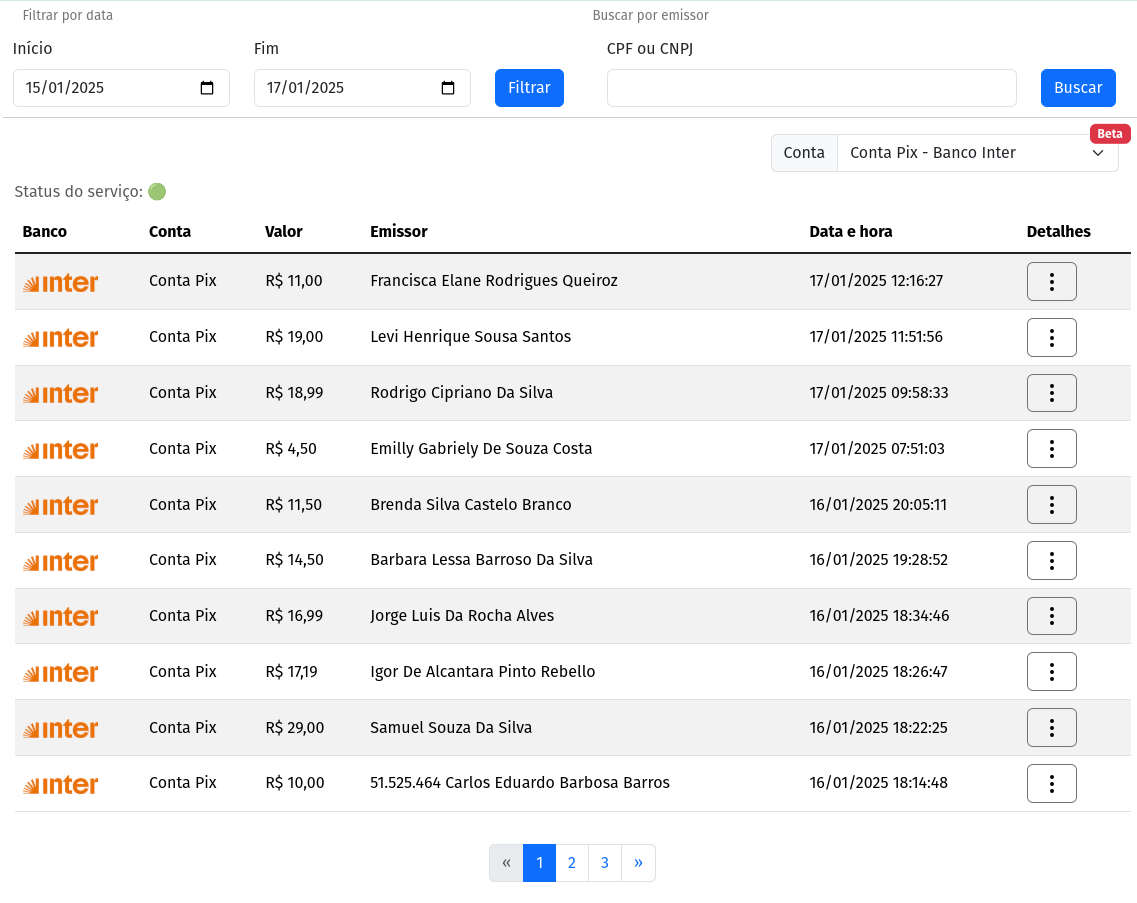Click the green service status indicator
The image size is (1137, 903).
click(157, 191)
